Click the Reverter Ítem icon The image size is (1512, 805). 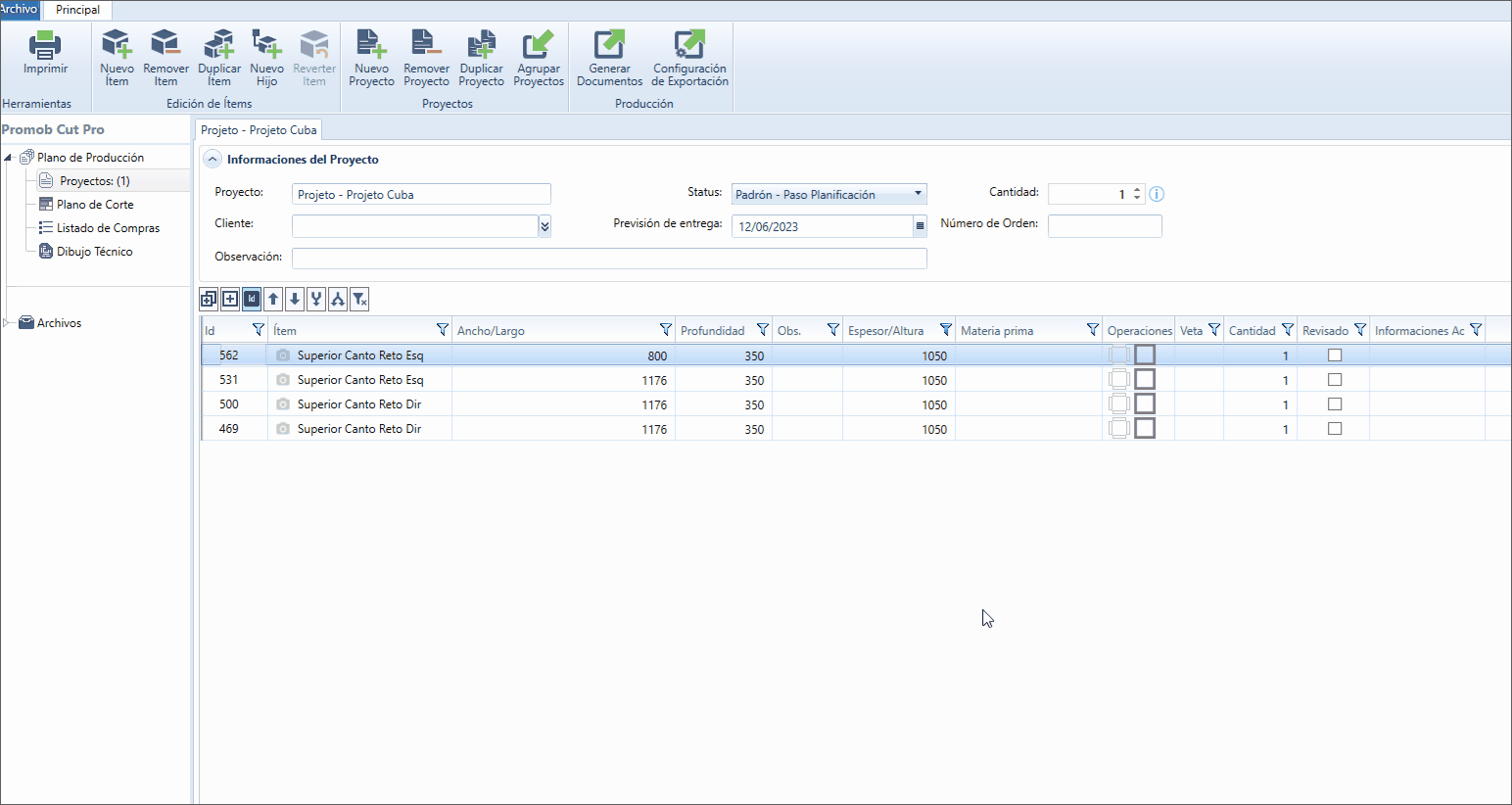[313, 44]
